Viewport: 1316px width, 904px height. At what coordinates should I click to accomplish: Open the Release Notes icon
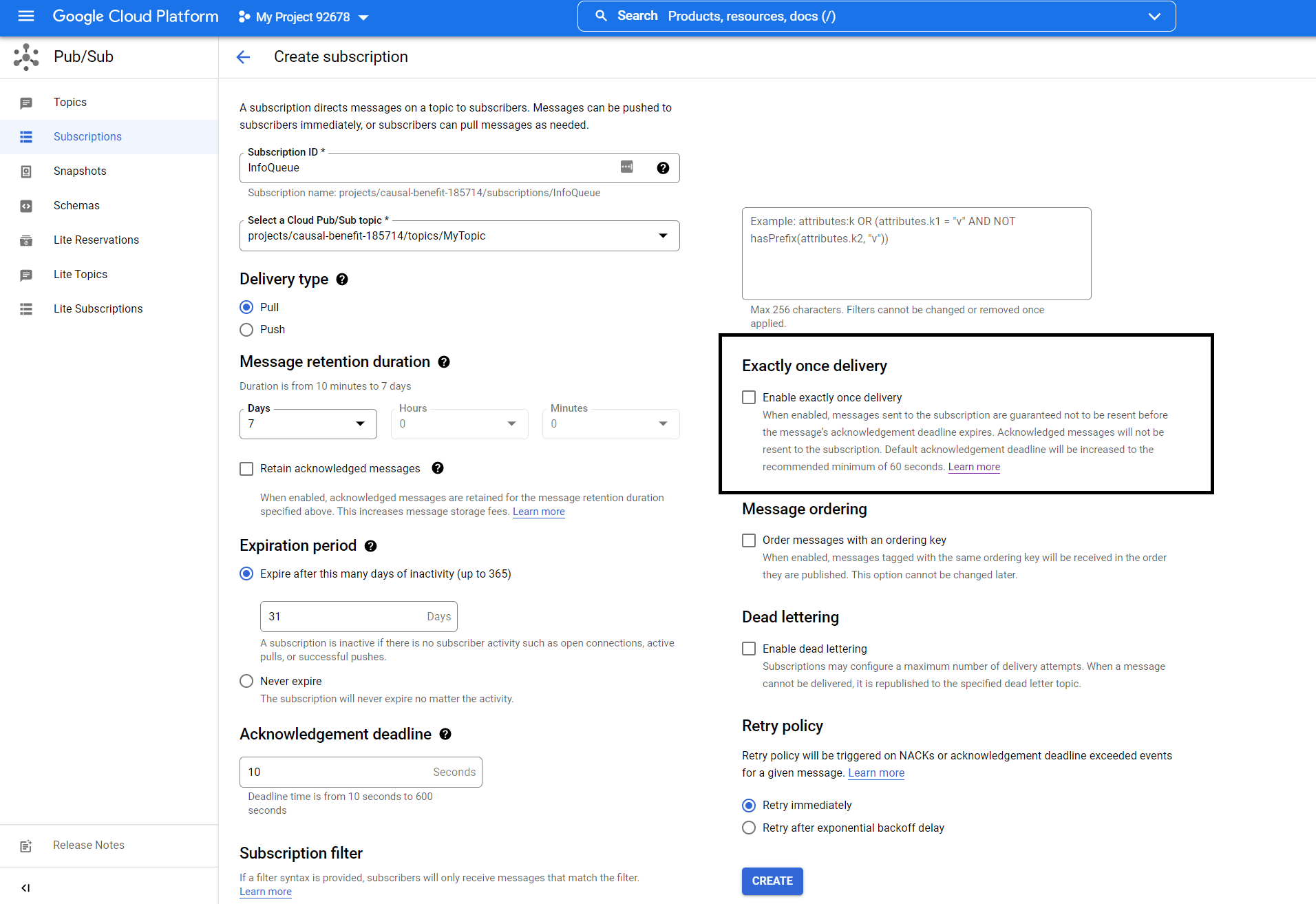[26, 845]
